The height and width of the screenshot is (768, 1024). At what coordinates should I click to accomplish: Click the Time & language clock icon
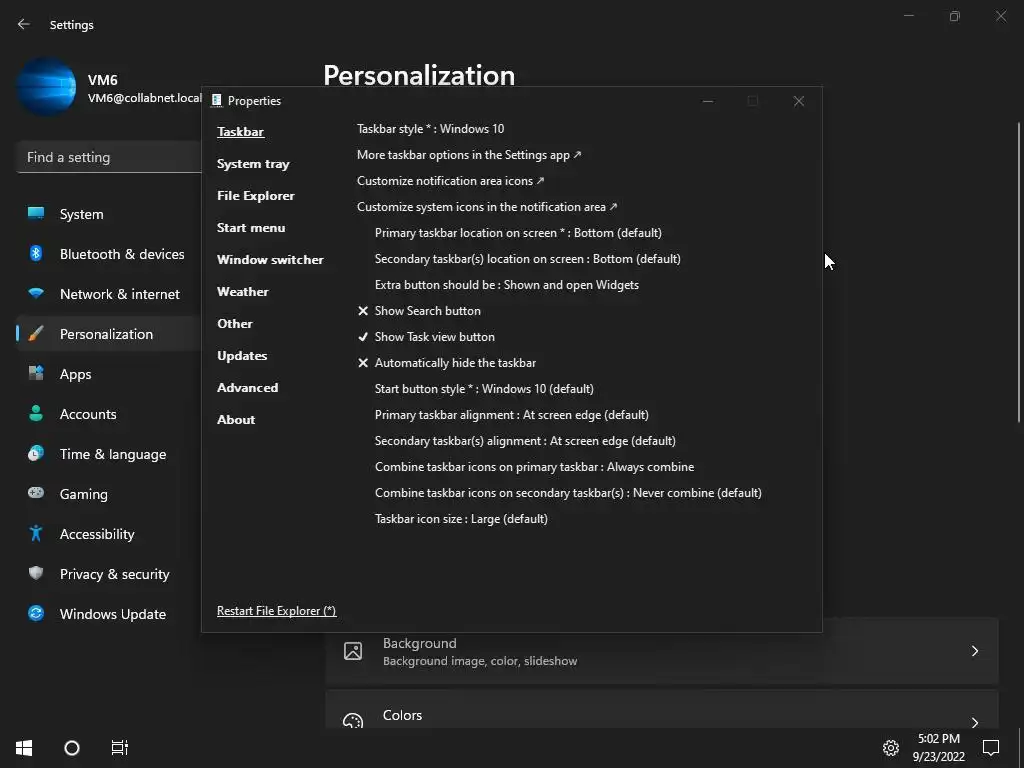pyautogui.click(x=36, y=453)
